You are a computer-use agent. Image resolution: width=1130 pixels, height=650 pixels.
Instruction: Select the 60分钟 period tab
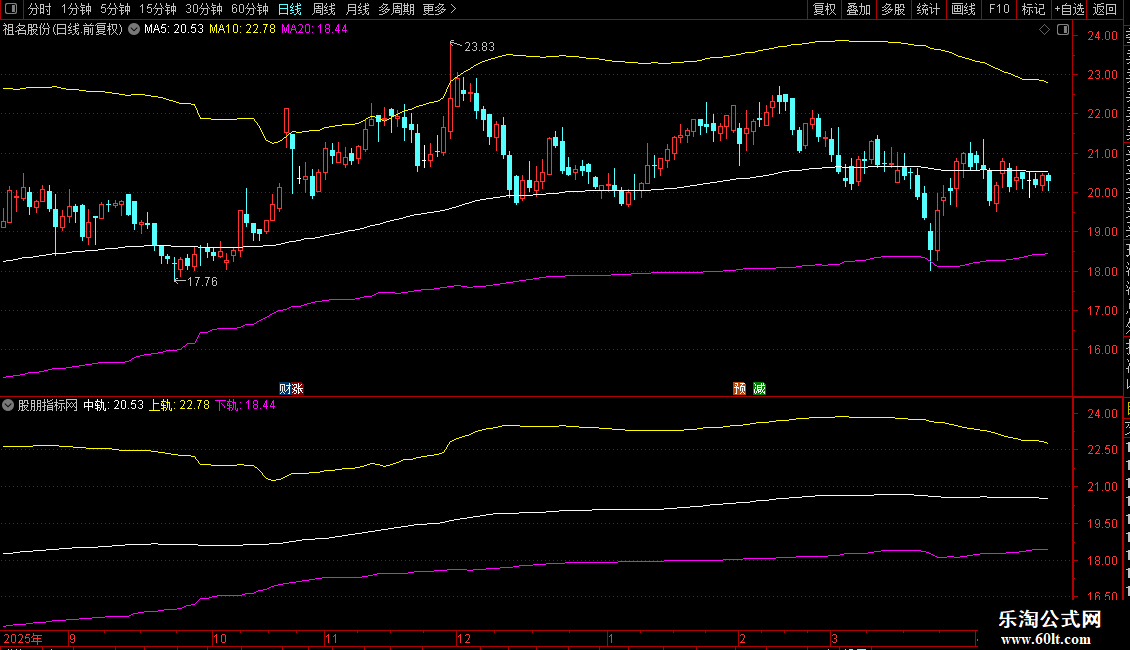(250, 9)
